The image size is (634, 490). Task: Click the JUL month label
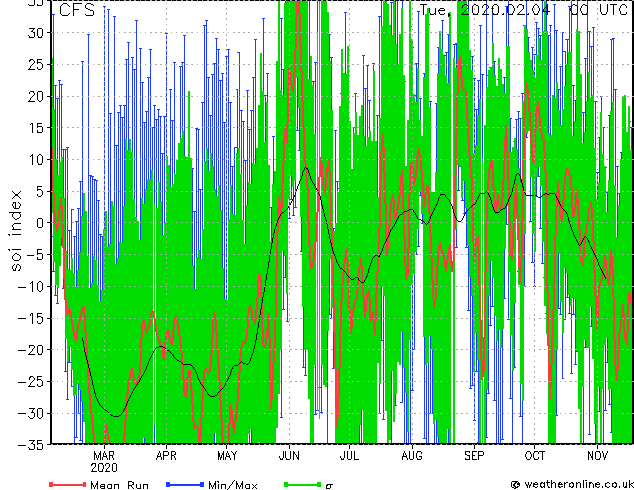click(349, 456)
